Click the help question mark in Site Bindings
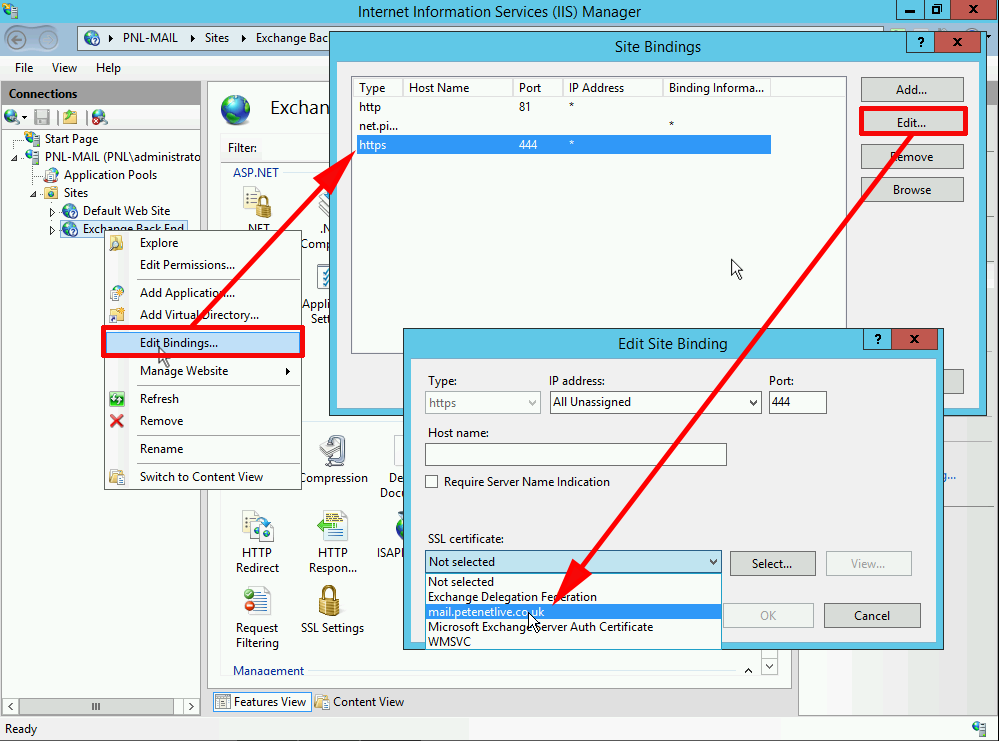 pos(921,42)
